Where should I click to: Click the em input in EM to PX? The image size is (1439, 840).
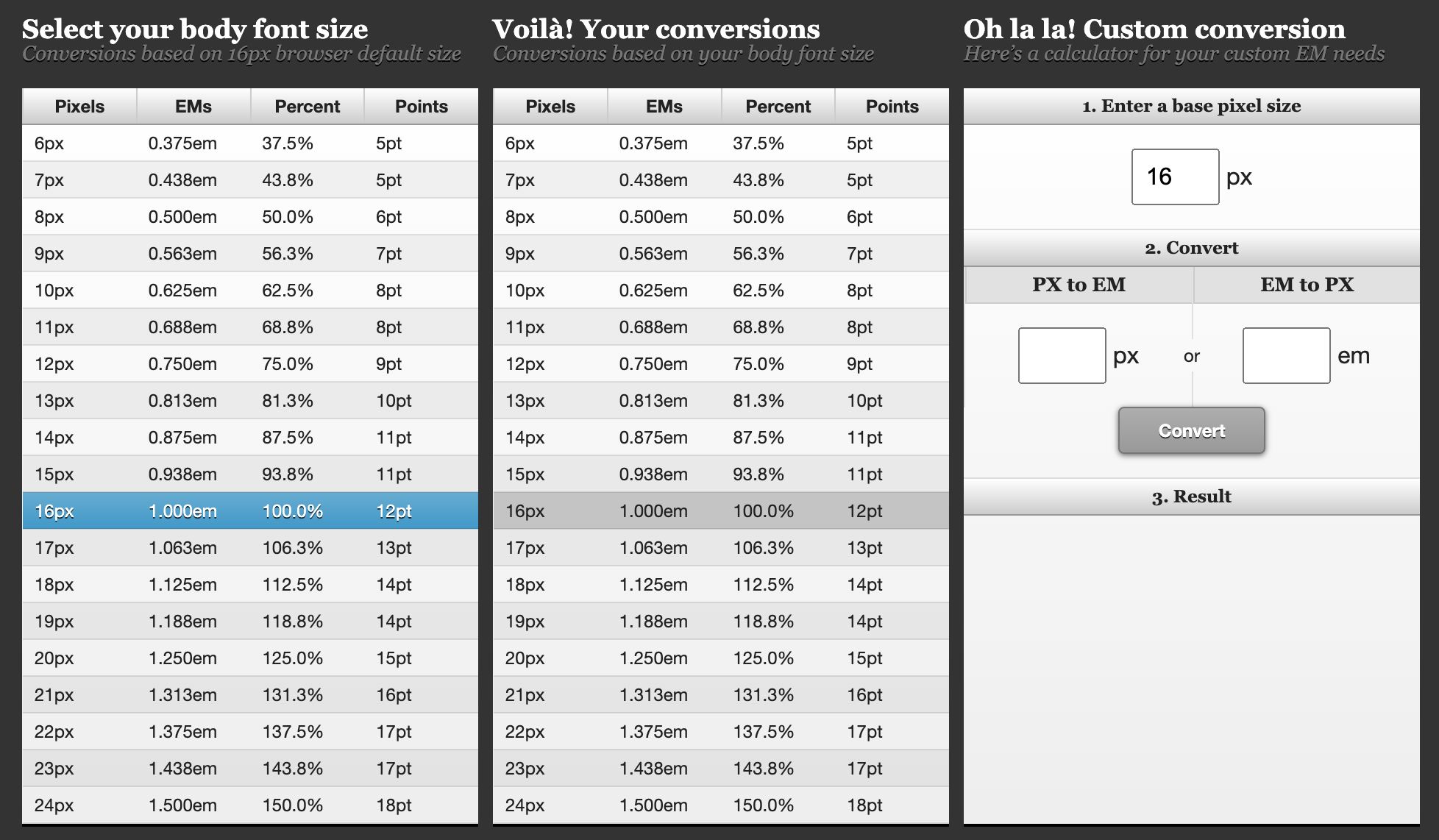click(x=1286, y=356)
